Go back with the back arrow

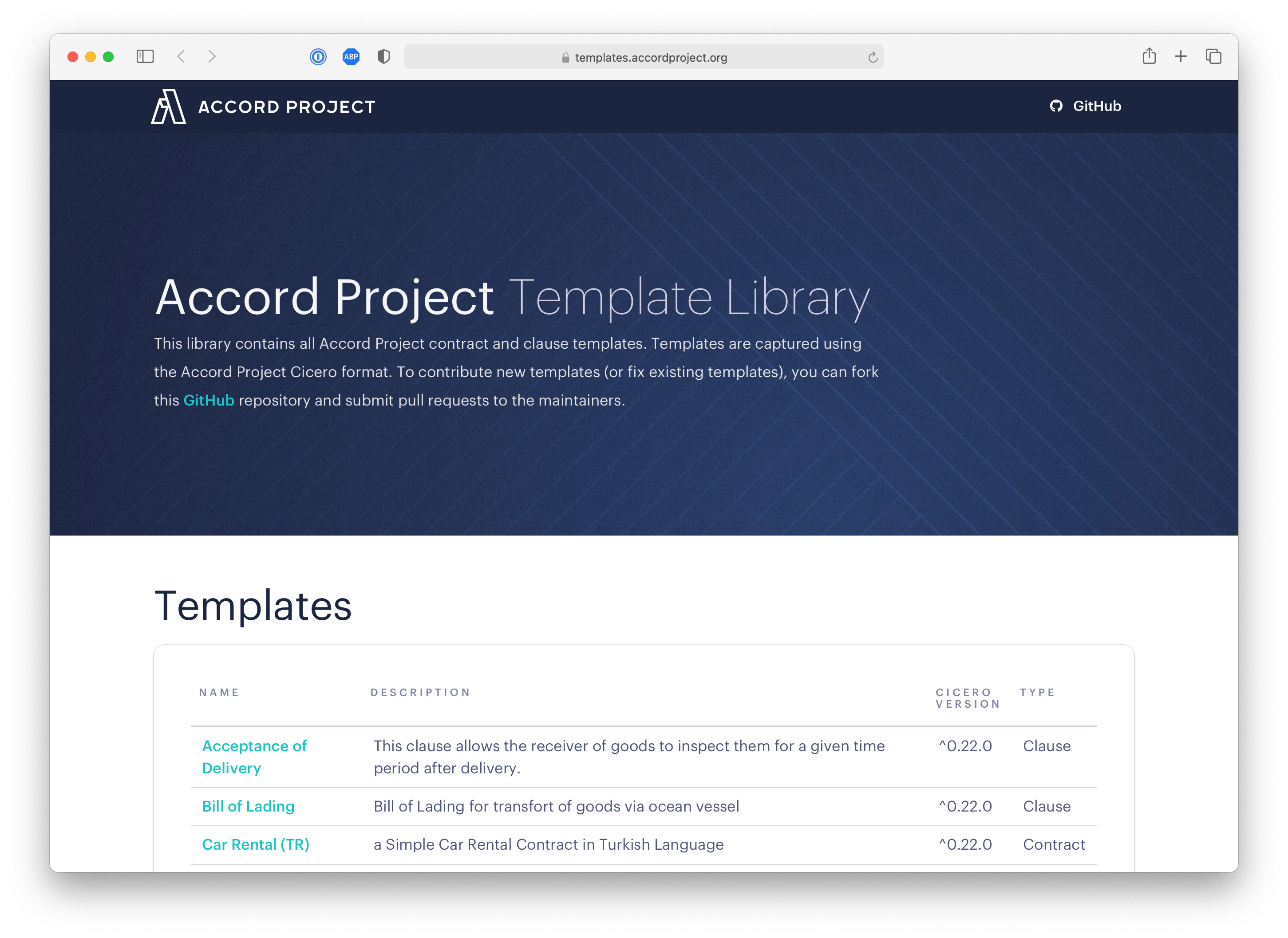[x=181, y=56]
